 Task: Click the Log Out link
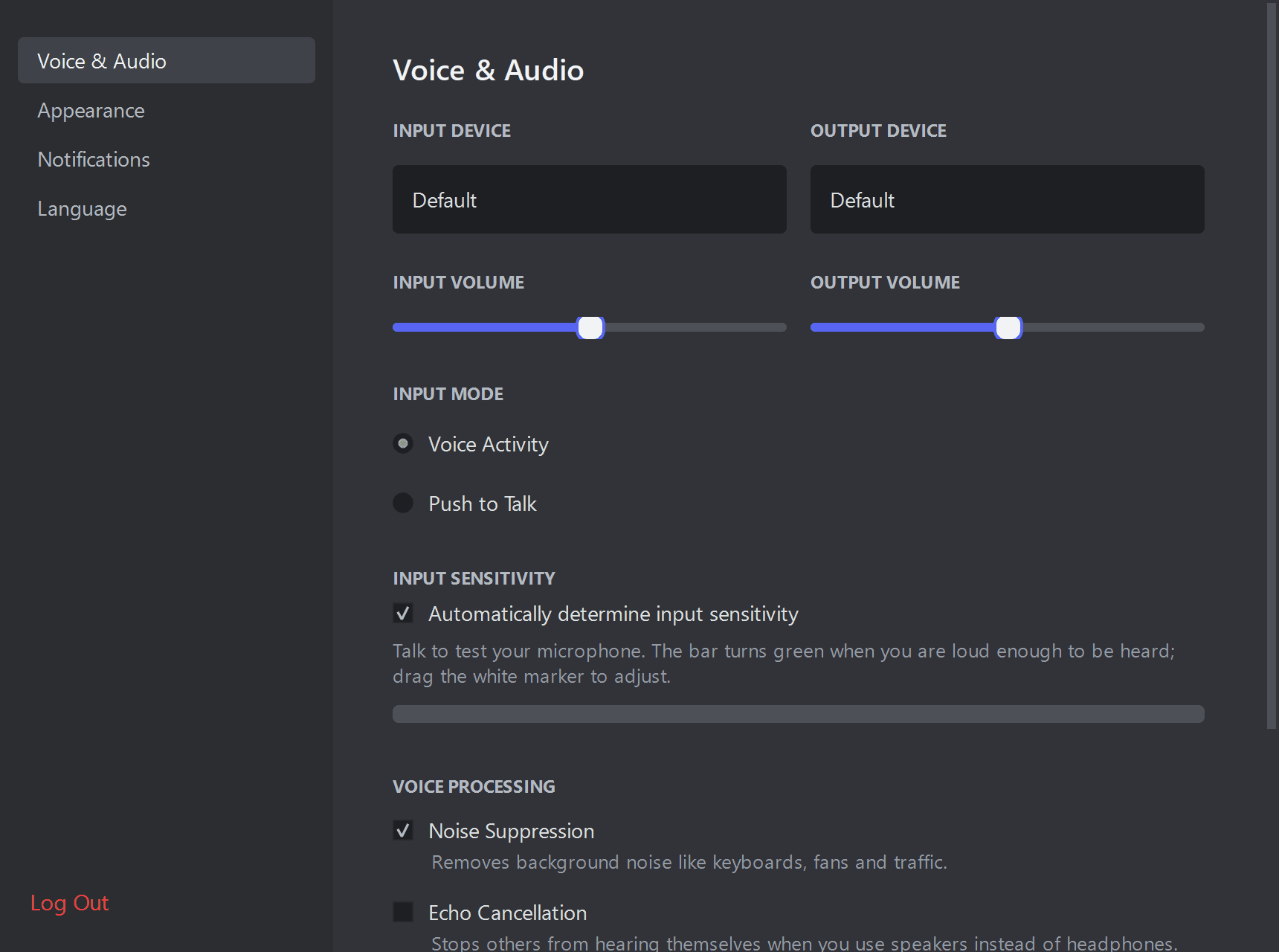(69, 903)
